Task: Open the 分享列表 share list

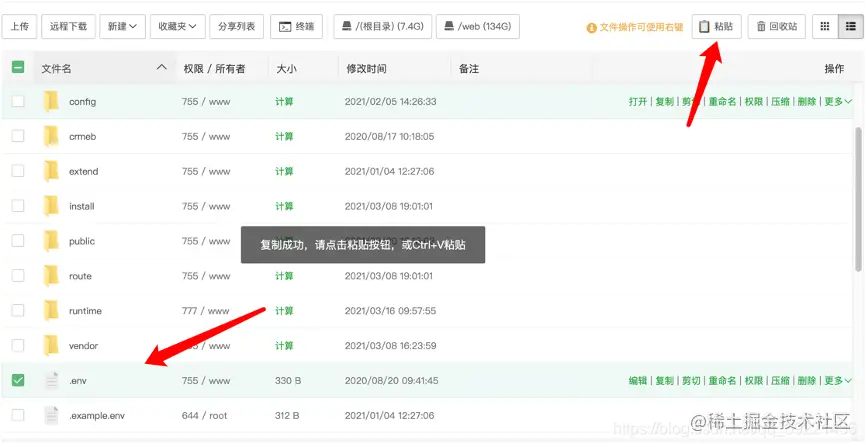Action: [236, 27]
